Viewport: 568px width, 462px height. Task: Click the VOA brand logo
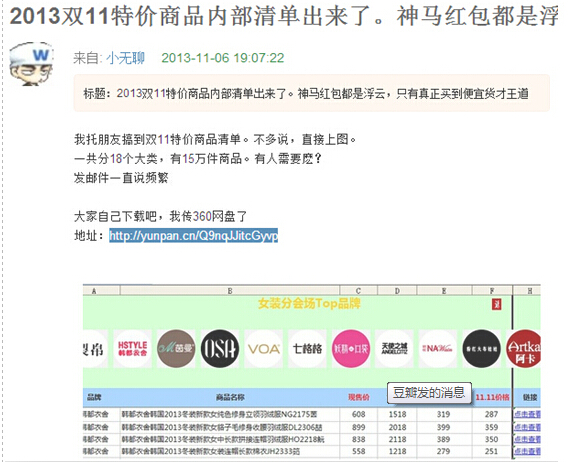point(264,349)
